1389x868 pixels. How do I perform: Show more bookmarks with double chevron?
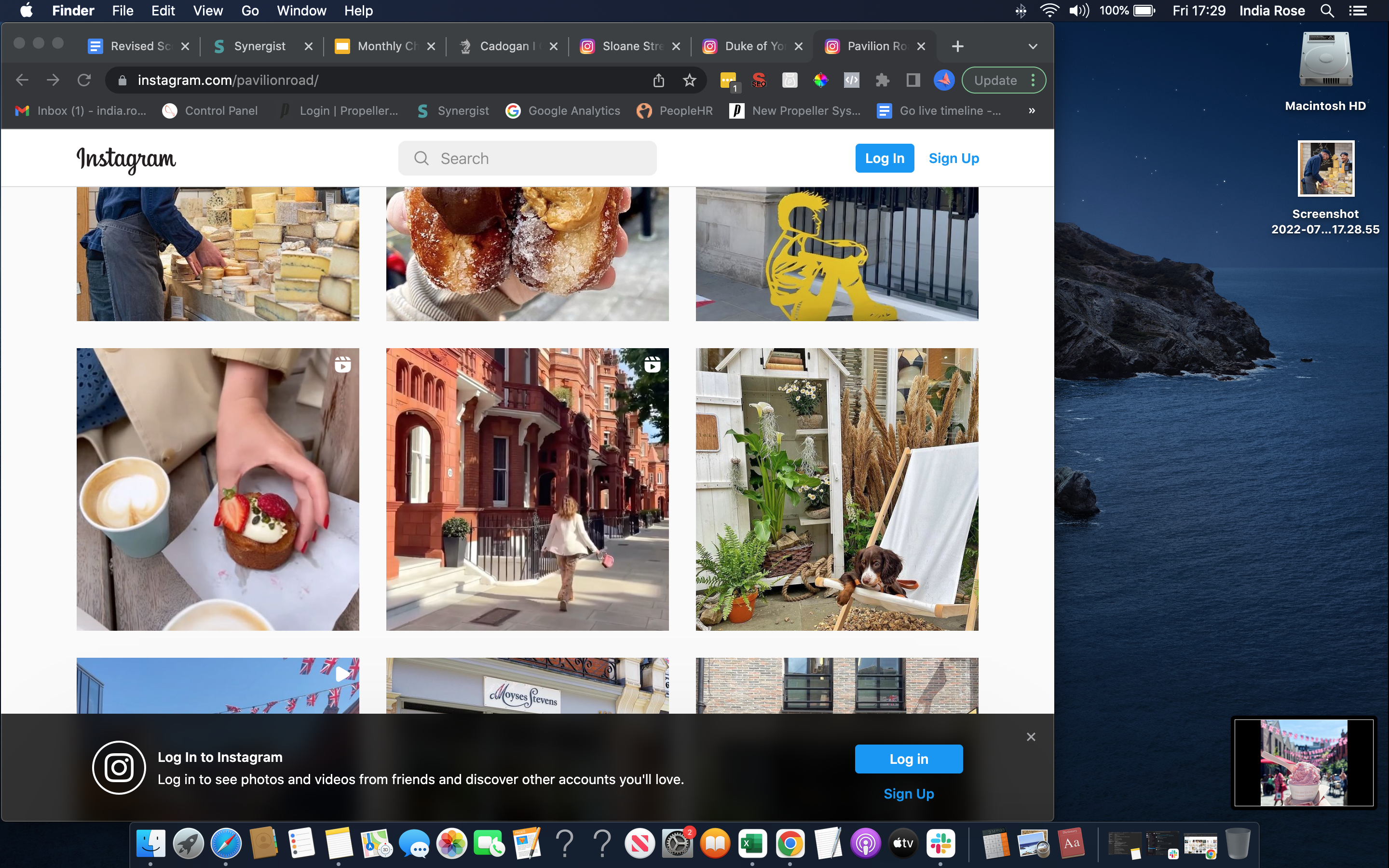(x=1032, y=111)
